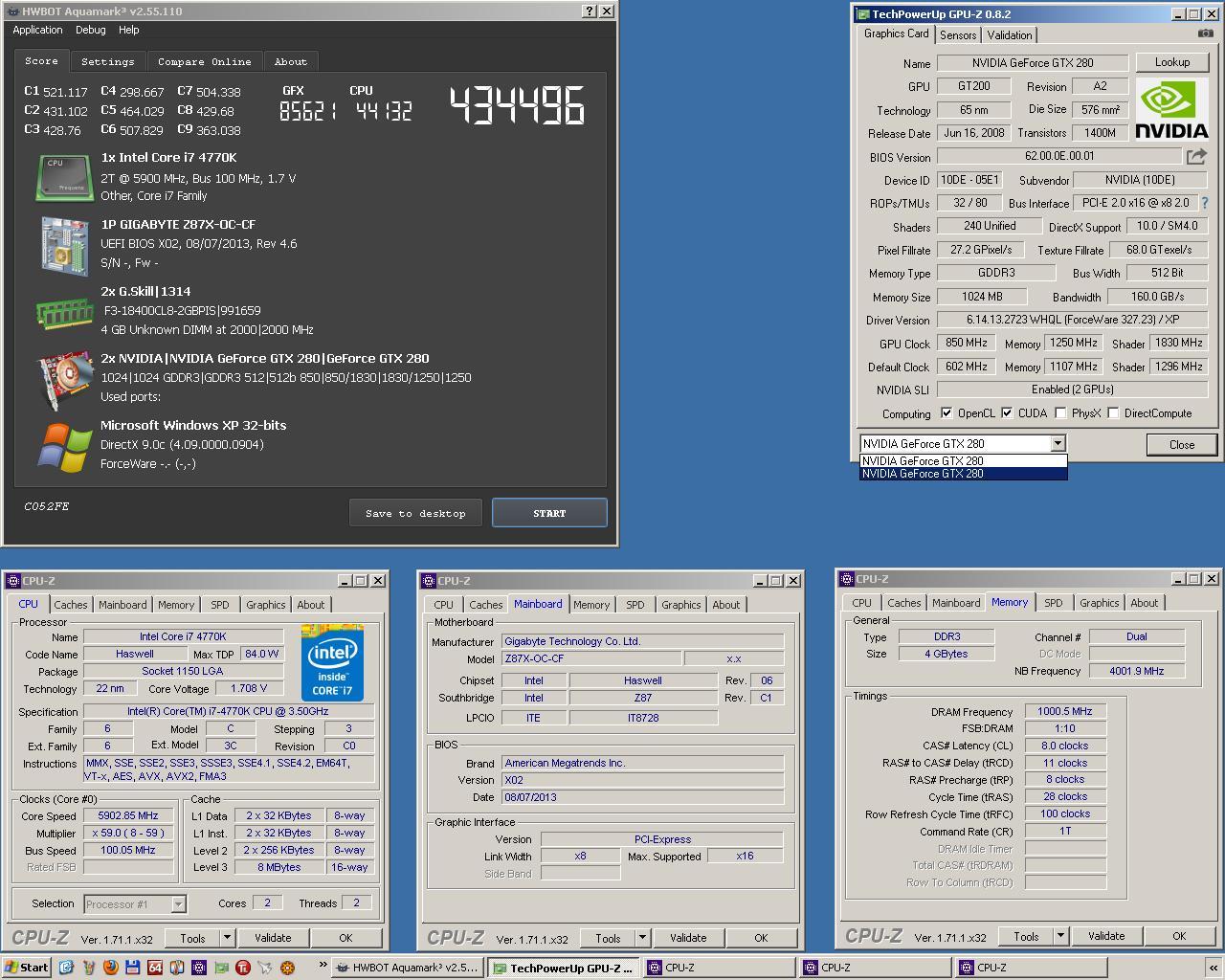Click the NVIDIA logo in GPU-Z
This screenshot has width=1225, height=980.
click(1172, 110)
